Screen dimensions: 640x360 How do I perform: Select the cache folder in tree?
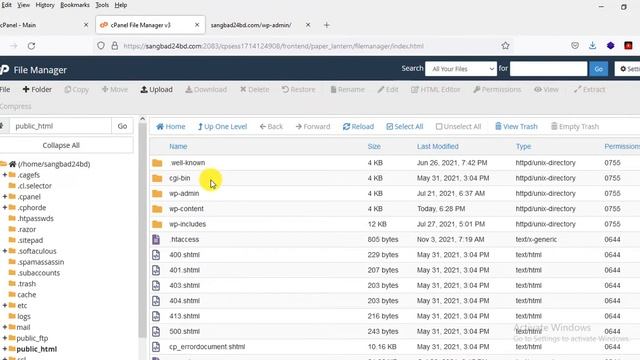click(27, 295)
